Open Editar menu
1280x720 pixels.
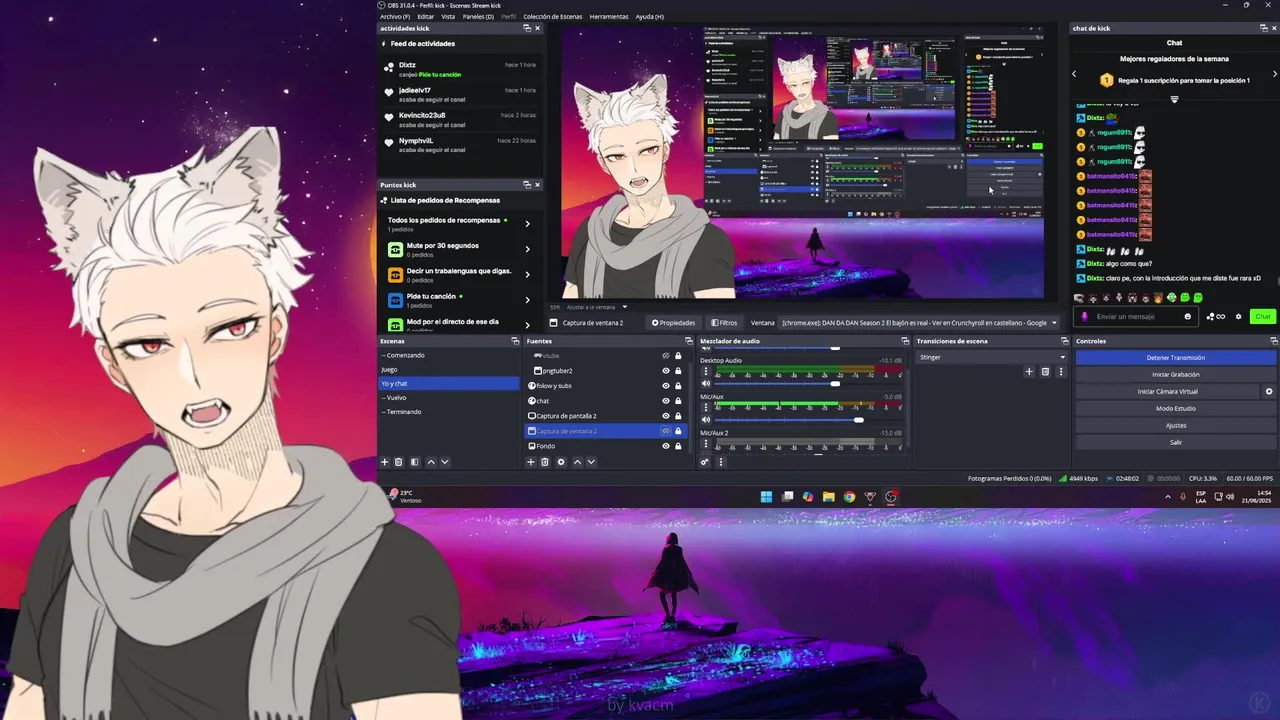pyautogui.click(x=425, y=17)
